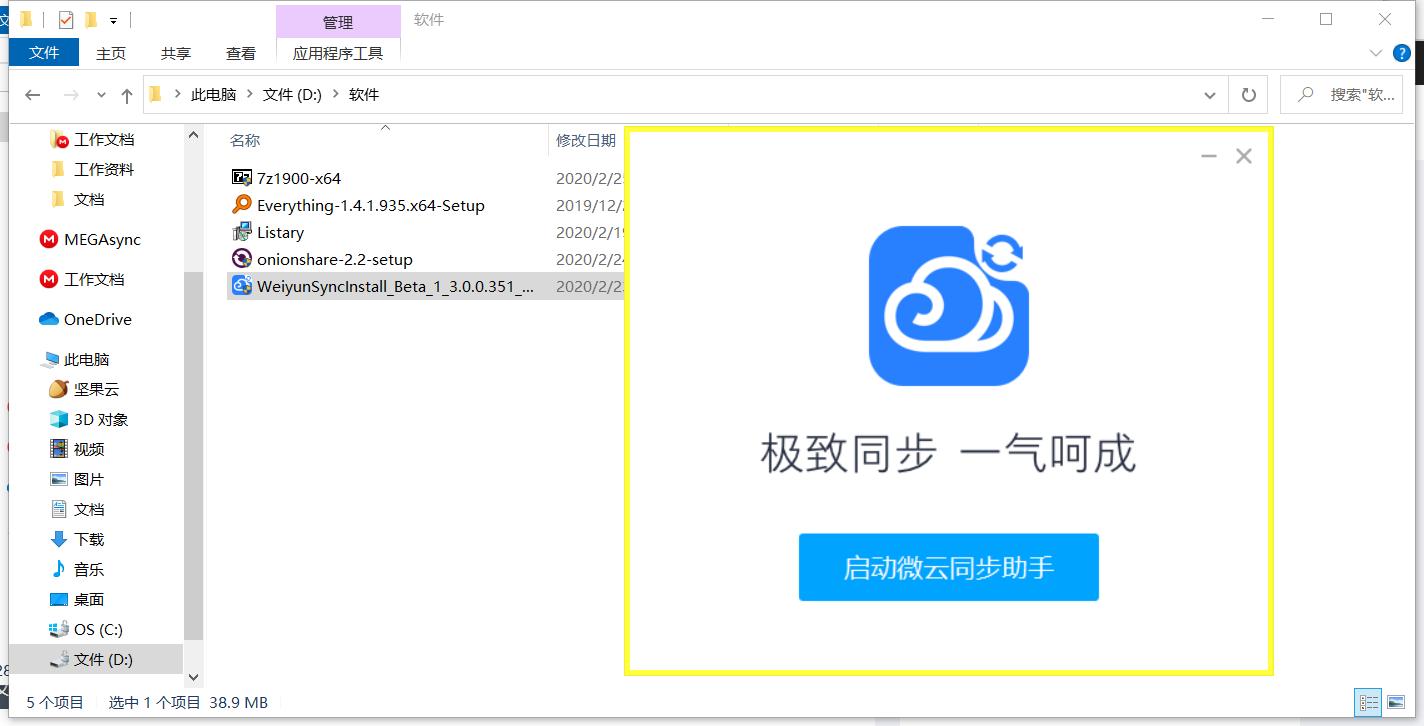Switch to details view in status bar
Image resolution: width=1424 pixels, height=726 pixels.
pos(1368,702)
